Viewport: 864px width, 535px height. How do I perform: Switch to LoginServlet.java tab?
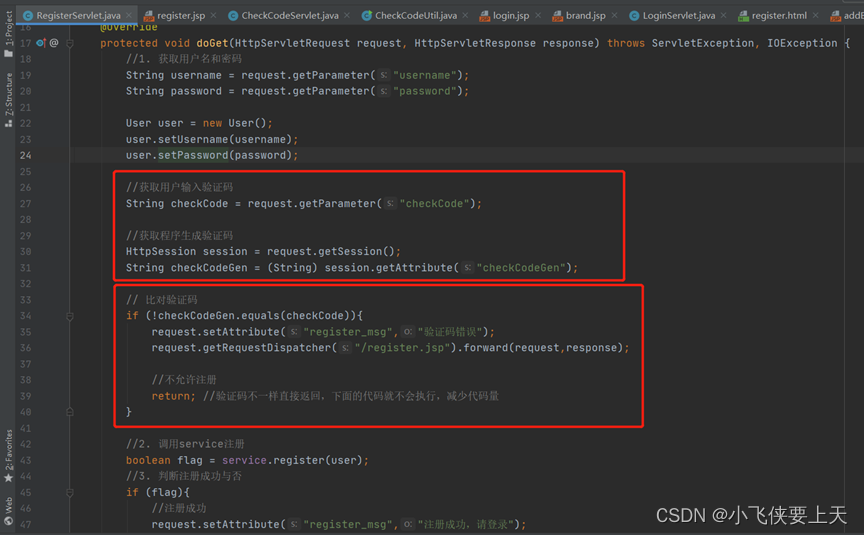tap(679, 15)
